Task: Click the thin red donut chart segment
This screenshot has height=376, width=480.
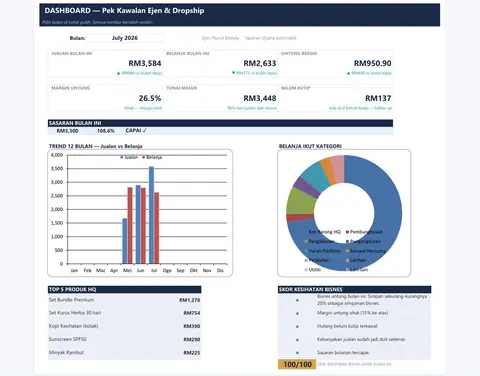Action: (300, 218)
